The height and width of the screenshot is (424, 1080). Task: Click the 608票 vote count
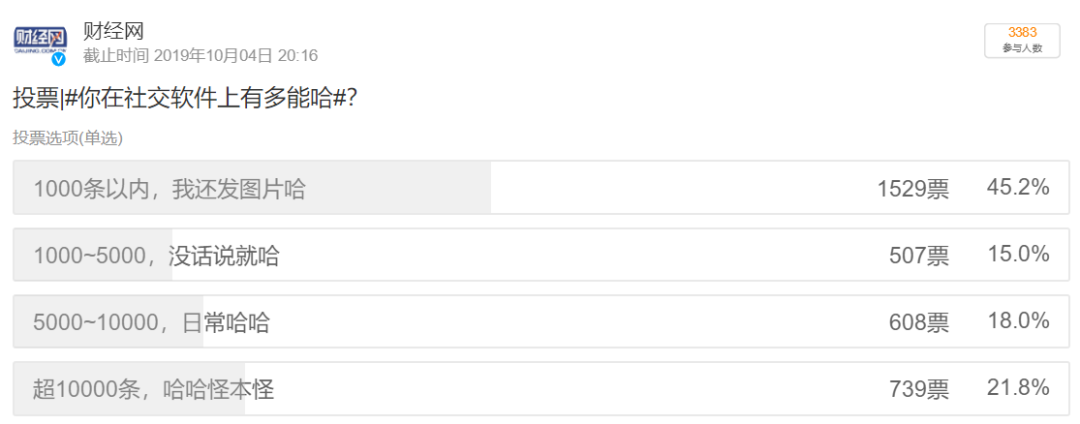[919, 323]
